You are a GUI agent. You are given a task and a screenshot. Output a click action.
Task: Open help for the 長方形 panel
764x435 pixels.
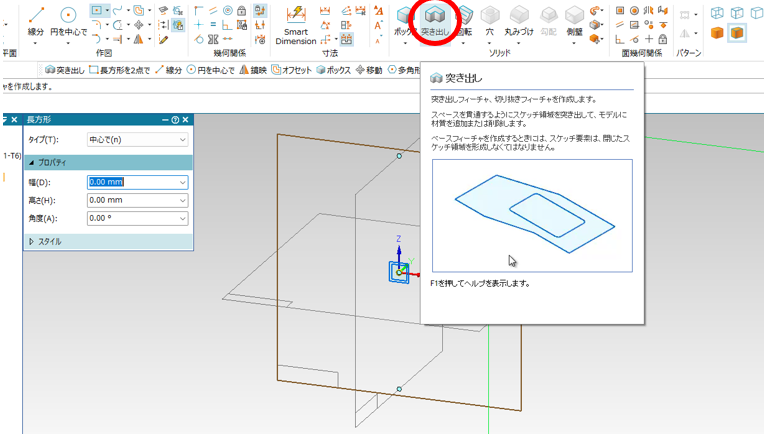[175, 120]
